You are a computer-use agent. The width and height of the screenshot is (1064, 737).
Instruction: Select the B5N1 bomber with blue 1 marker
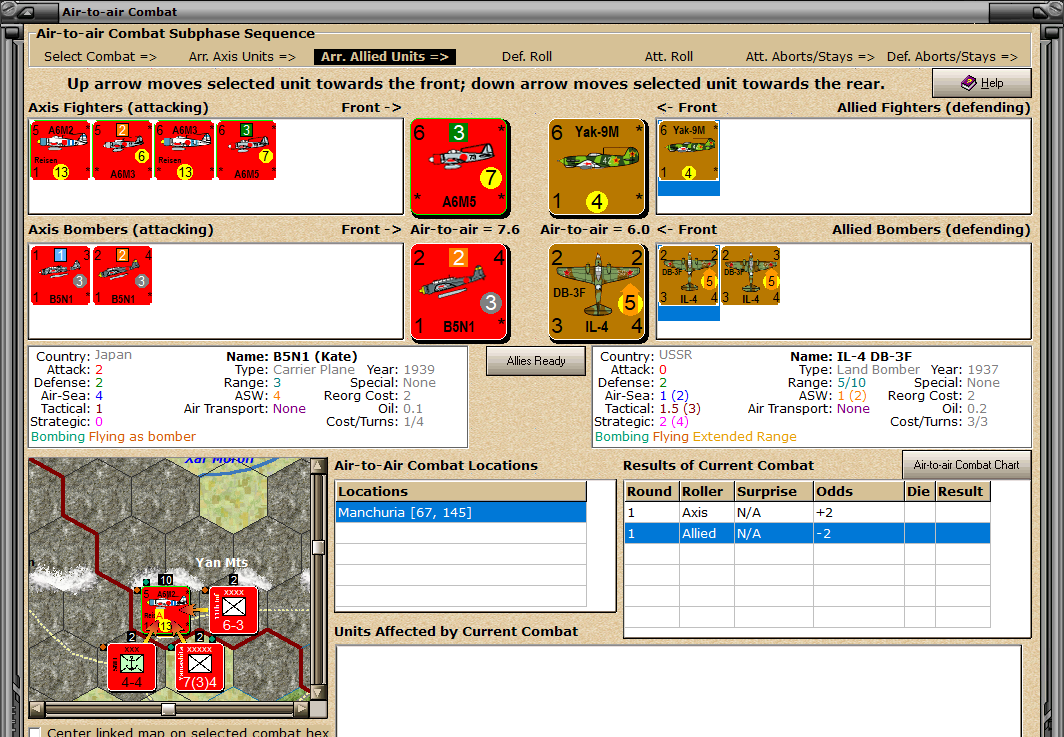[60, 276]
